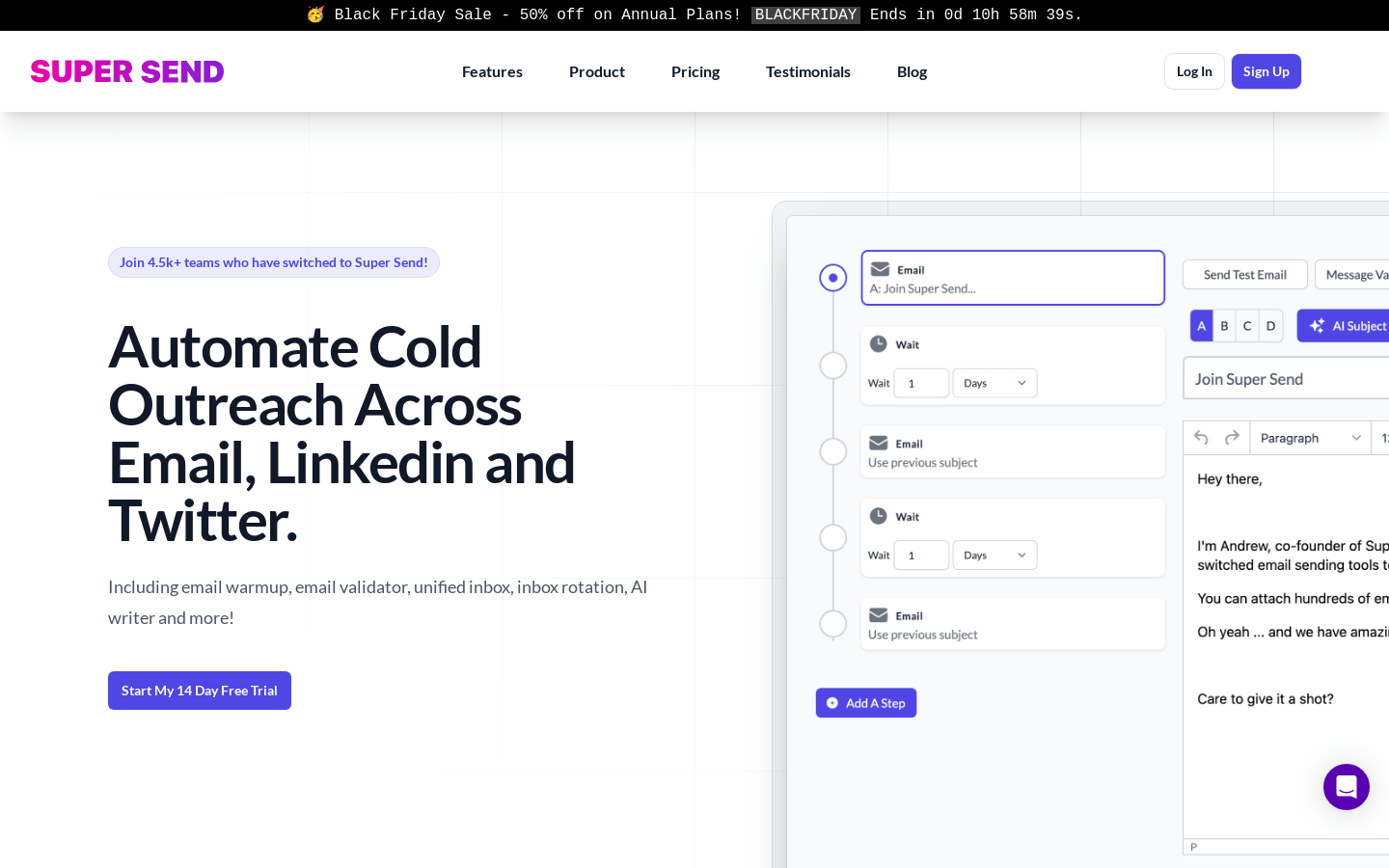Click the undo arrow in the editor toolbar
This screenshot has width=1389, height=868.
click(1201, 438)
